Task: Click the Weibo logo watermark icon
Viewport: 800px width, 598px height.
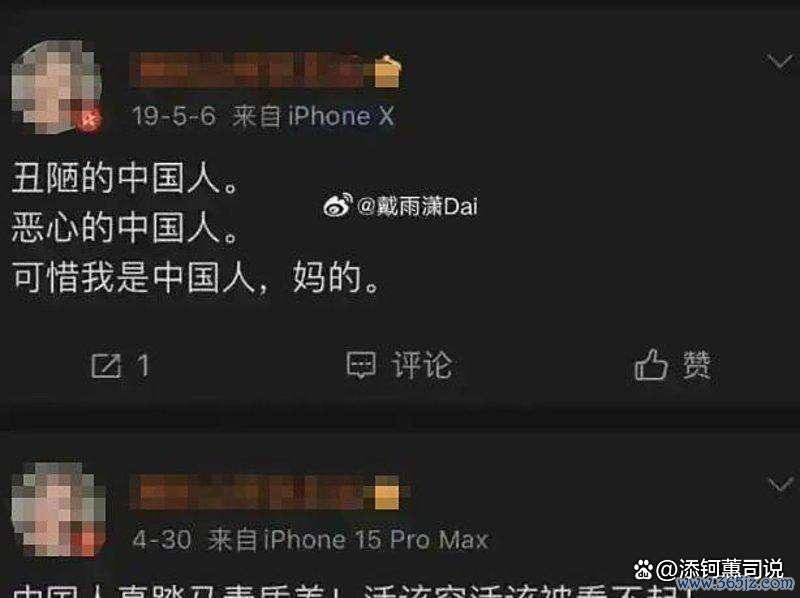Action: [338, 206]
